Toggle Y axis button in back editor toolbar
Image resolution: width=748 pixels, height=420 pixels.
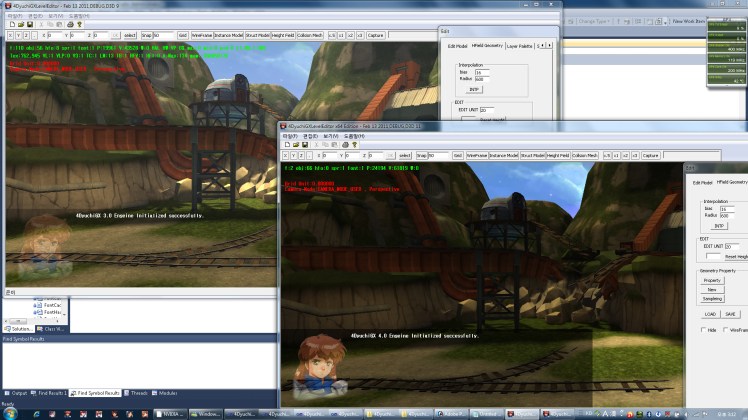point(19,35)
